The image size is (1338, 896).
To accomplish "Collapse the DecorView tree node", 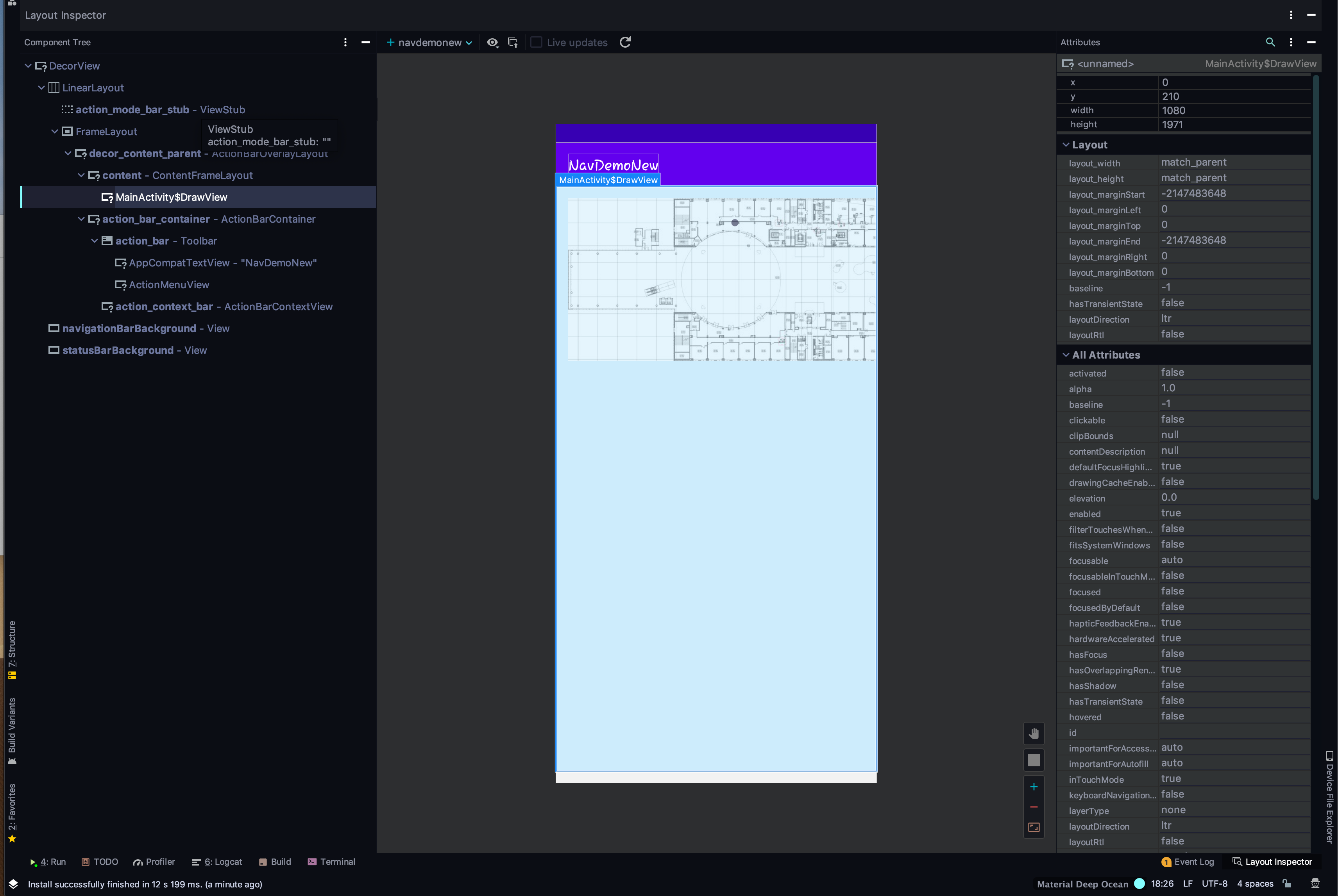I will (28, 66).
